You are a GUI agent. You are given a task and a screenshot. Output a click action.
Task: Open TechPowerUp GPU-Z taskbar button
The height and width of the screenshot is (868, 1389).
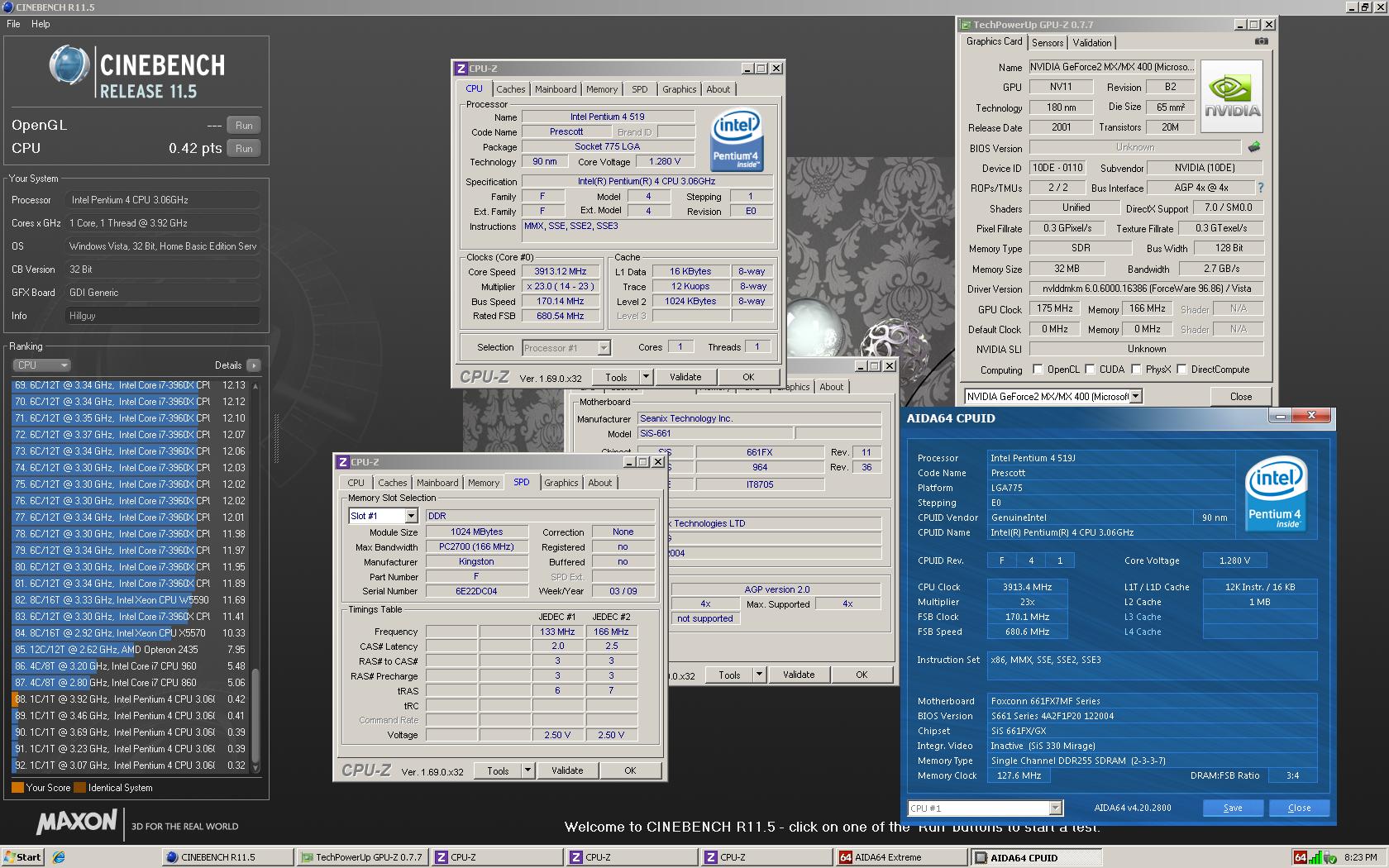360,857
